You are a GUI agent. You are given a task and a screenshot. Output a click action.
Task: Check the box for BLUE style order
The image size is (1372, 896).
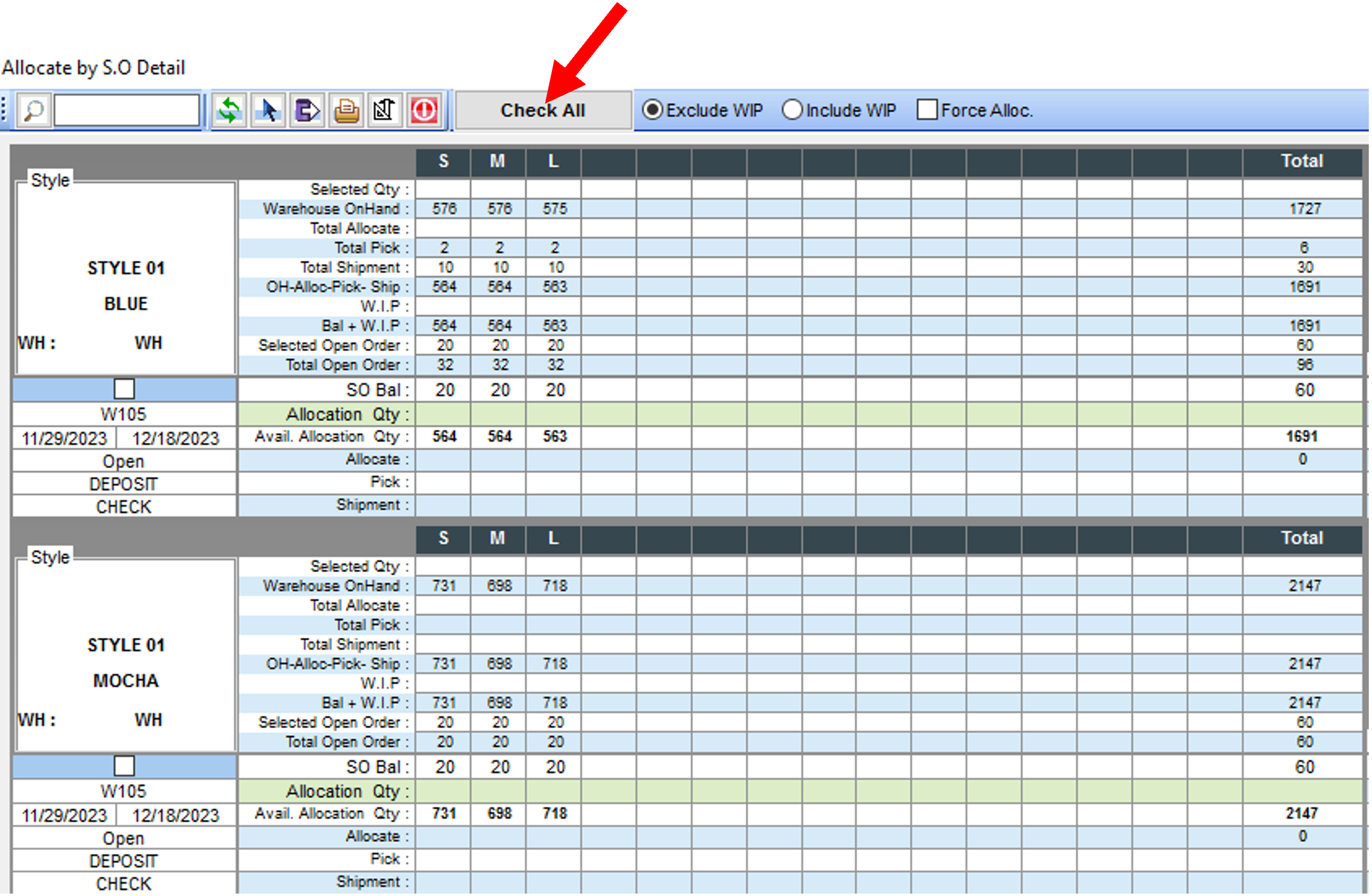[x=124, y=389]
